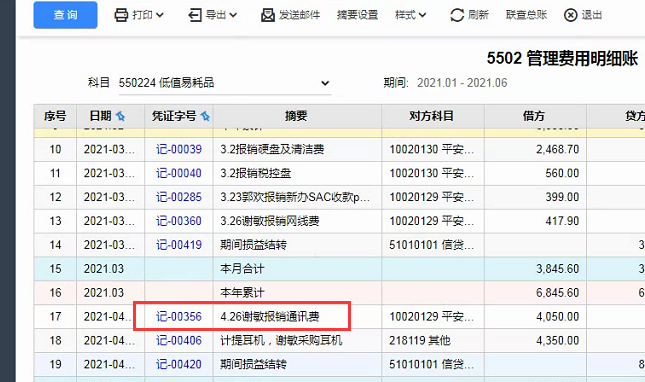Expand the 打印 dropdown arrow
645x382 pixels.
160,15
